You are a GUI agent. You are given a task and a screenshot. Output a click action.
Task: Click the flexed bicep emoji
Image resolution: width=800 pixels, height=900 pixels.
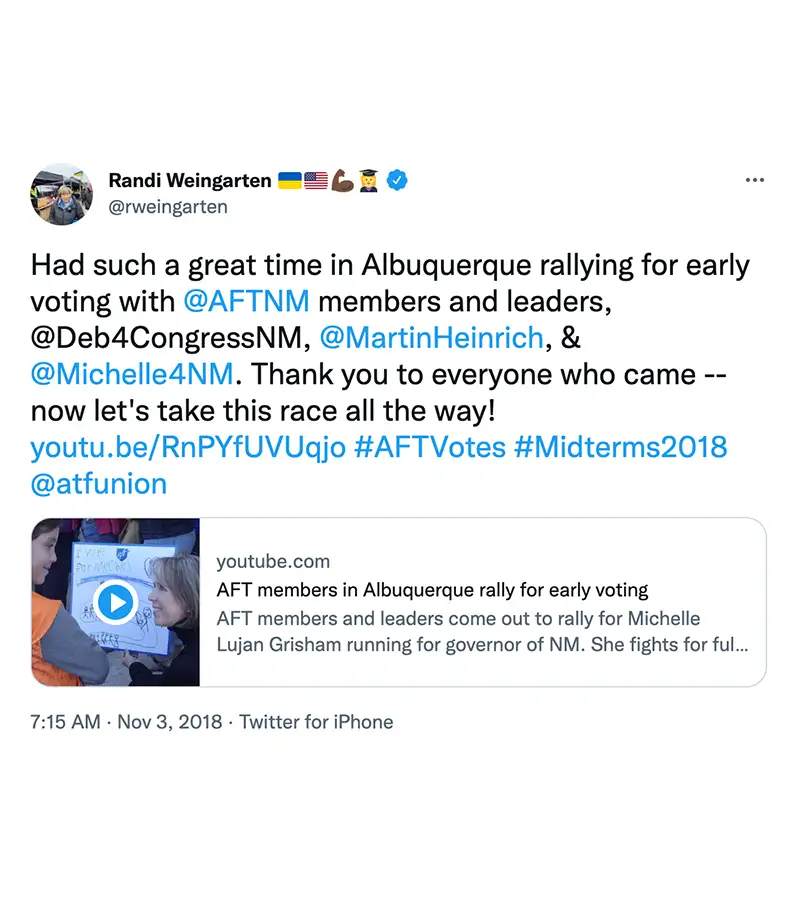342,181
